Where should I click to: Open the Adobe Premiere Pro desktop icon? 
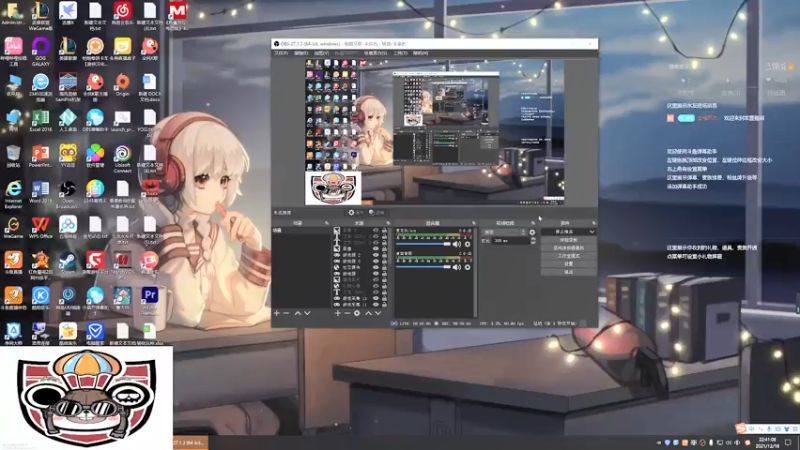tap(149, 300)
